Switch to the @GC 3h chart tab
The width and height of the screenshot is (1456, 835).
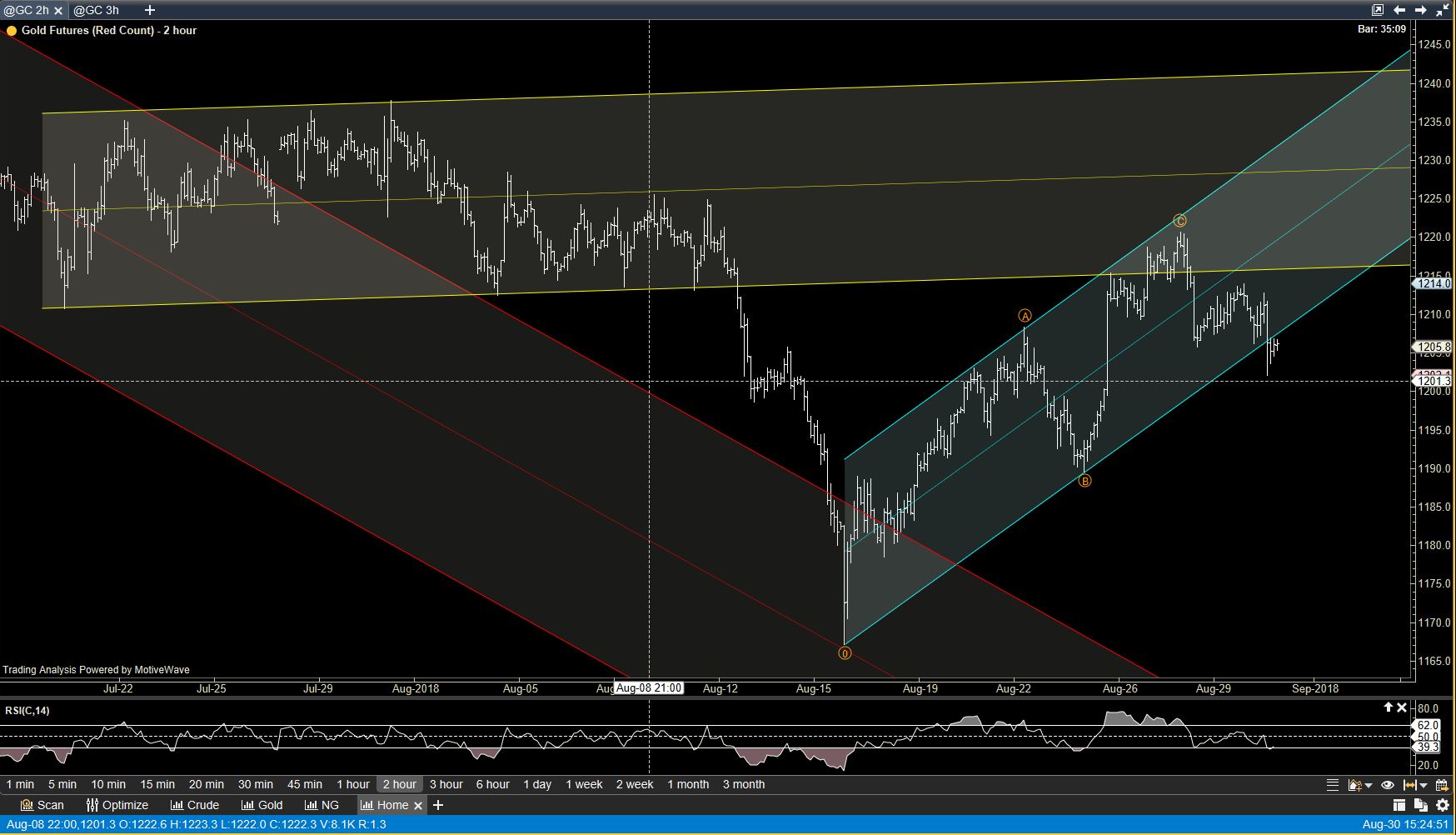(x=97, y=10)
